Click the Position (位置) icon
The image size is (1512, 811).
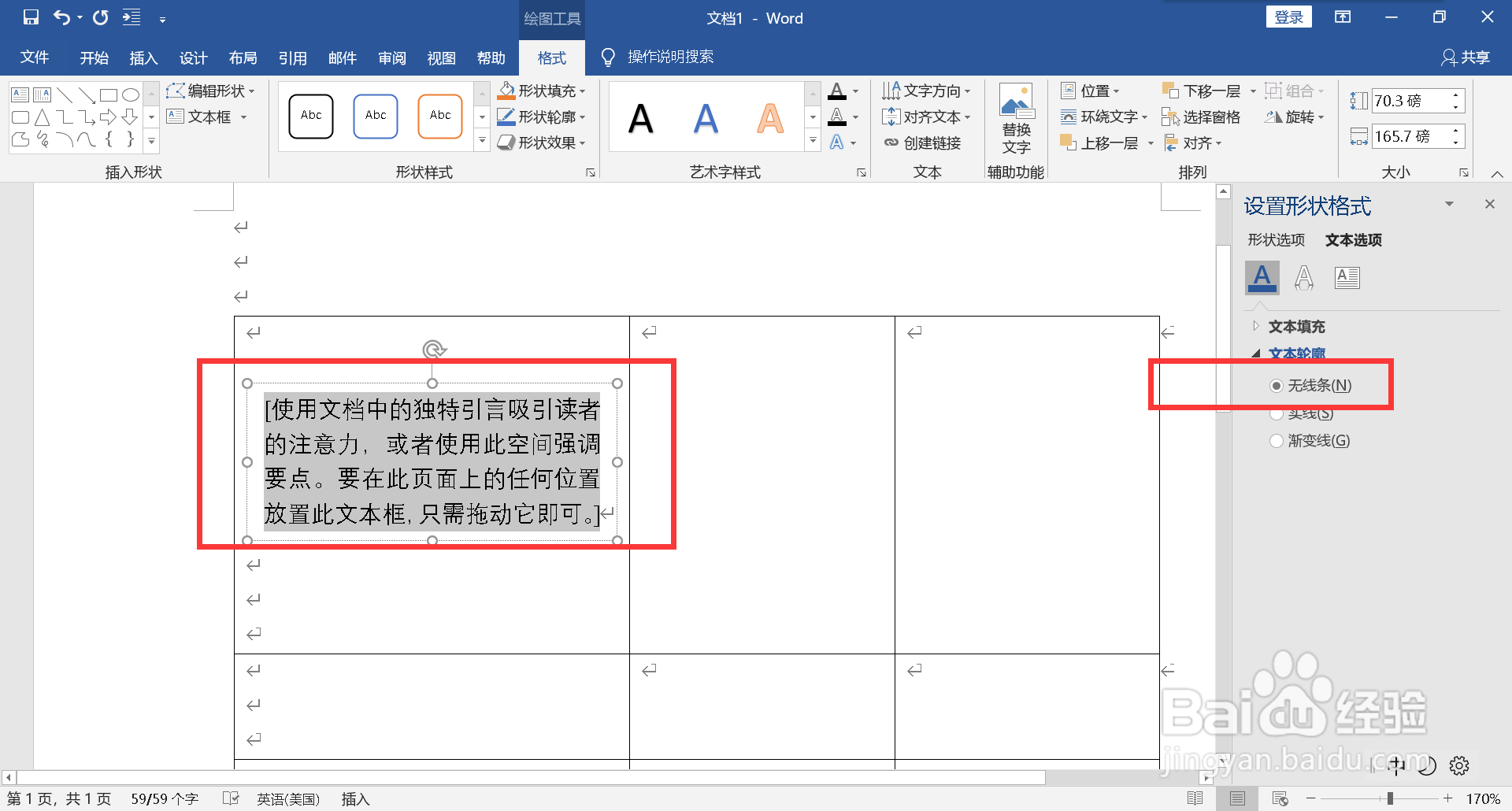pyautogui.click(x=1070, y=90)
